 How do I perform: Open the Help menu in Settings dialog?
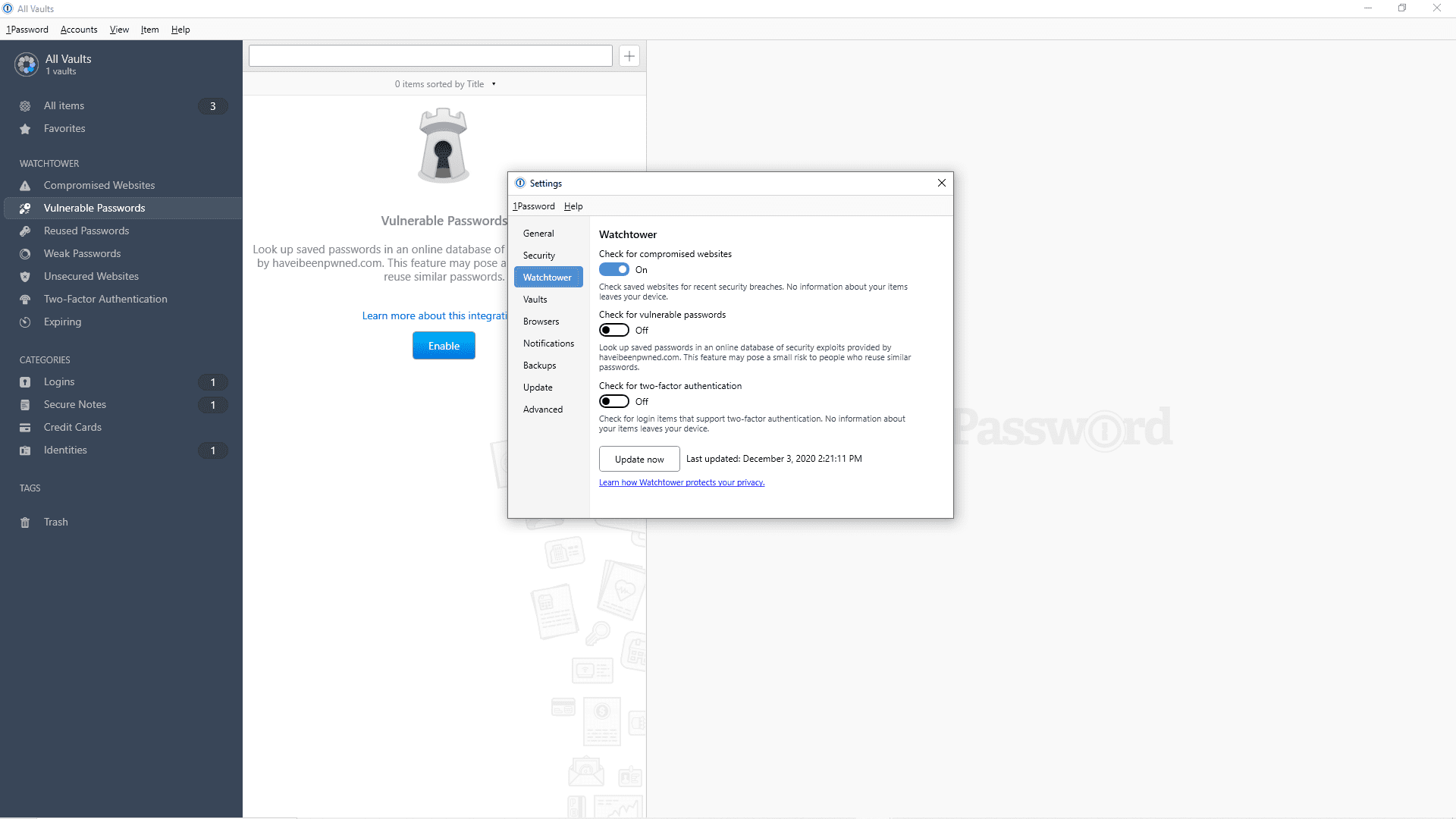[573, 206]
